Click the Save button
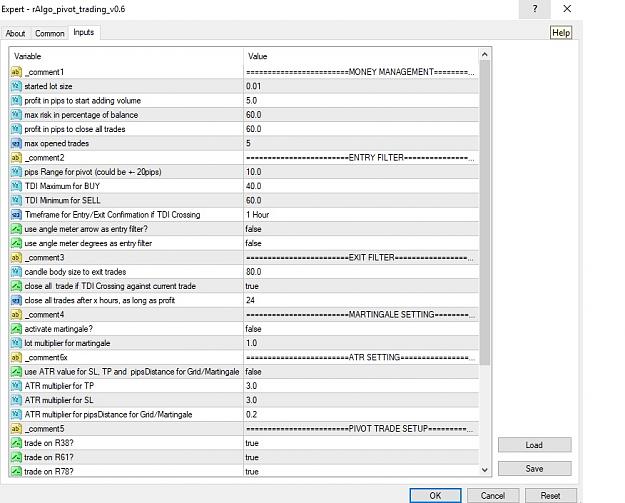The width and height of the screenshot is (625, 503). tap(534, 469)
